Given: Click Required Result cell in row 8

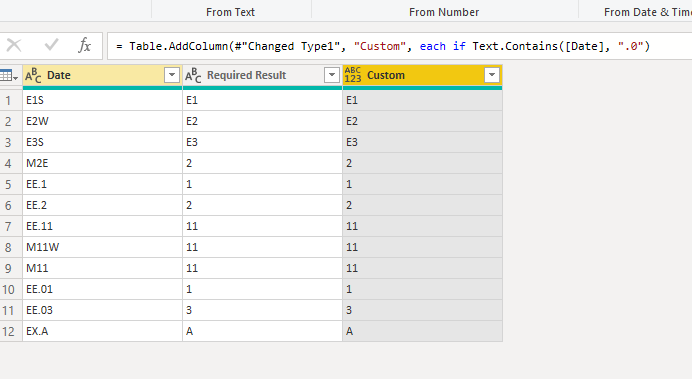Looking at the screenshot, I should pos(263,248).
